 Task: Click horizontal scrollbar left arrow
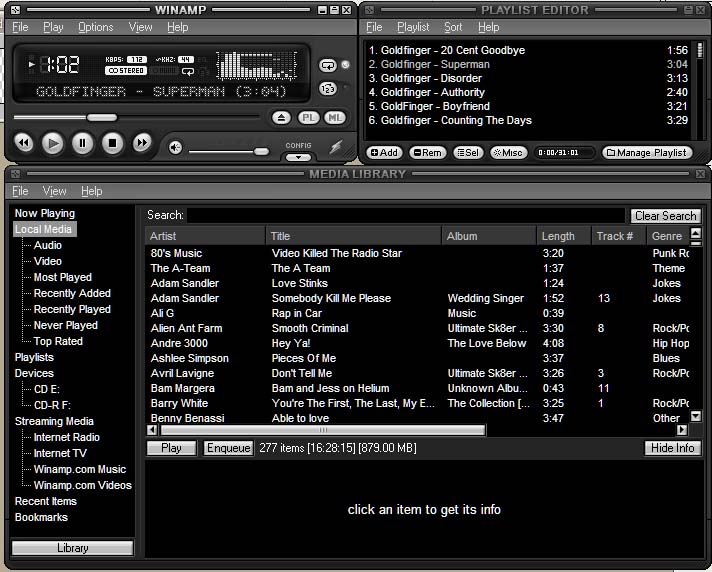click(153, 429)
